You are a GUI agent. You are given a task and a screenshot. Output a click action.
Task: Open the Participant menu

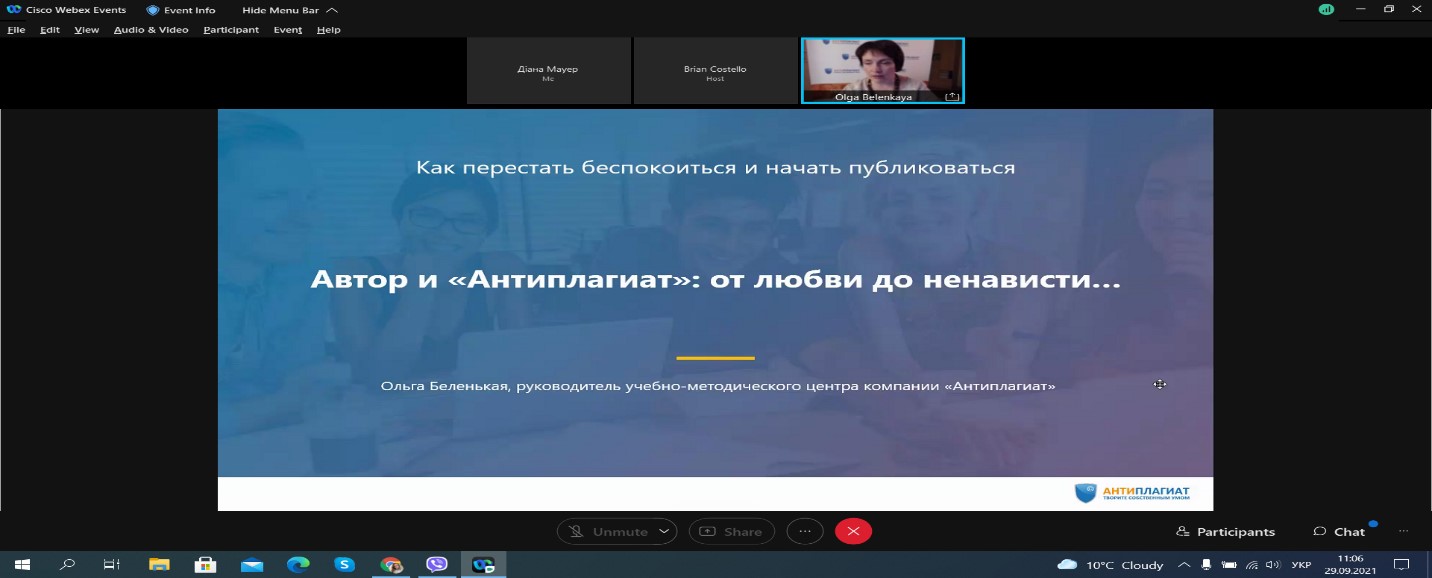click(x=231, y=30)
